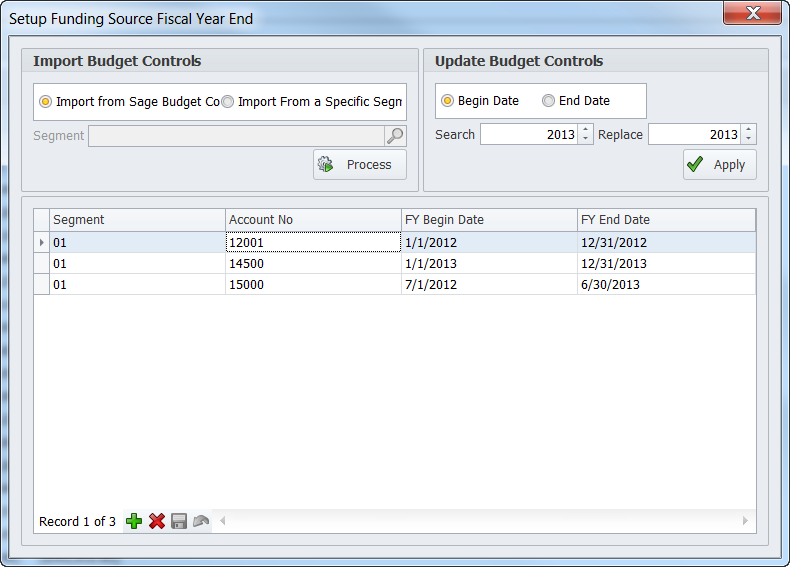Select Import From a Specific Segment radio
Image resolution: width=790 pixels, height=567 pixels.
[x=227, y=102]
